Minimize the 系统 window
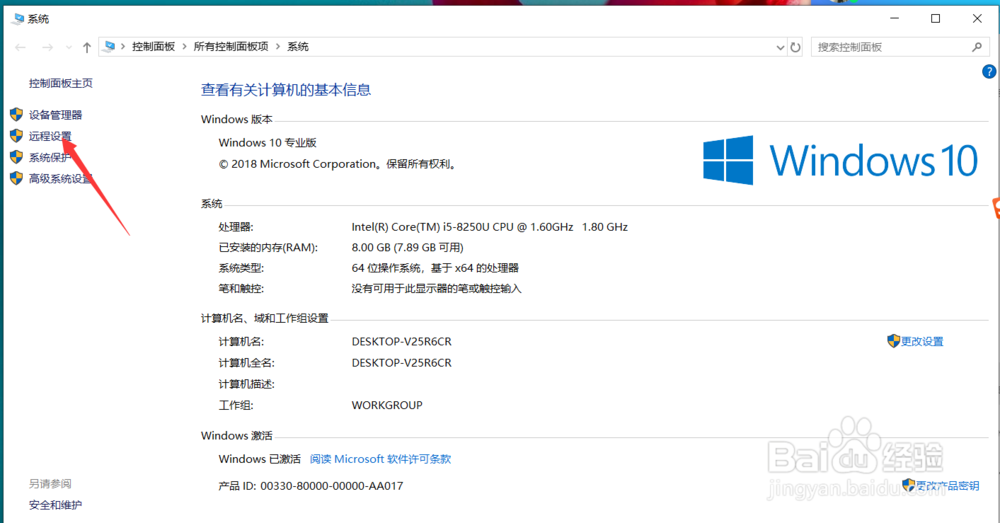Screen dimensions: 1000x523 (x=895, y=18)
